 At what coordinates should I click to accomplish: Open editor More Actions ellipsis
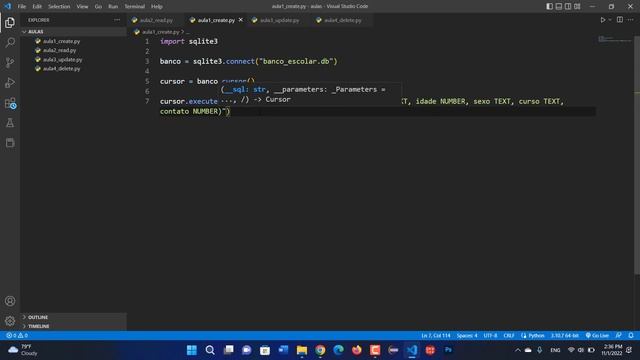[631, 20]
